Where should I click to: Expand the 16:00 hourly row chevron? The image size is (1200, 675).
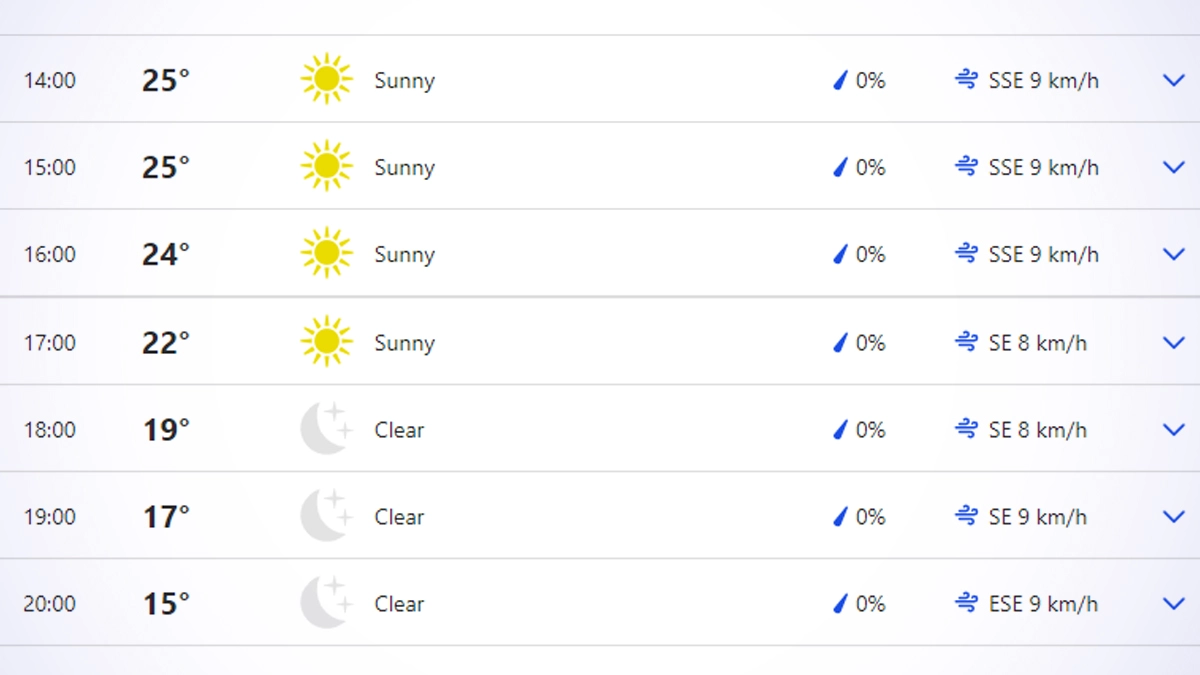click(1174, 255)
